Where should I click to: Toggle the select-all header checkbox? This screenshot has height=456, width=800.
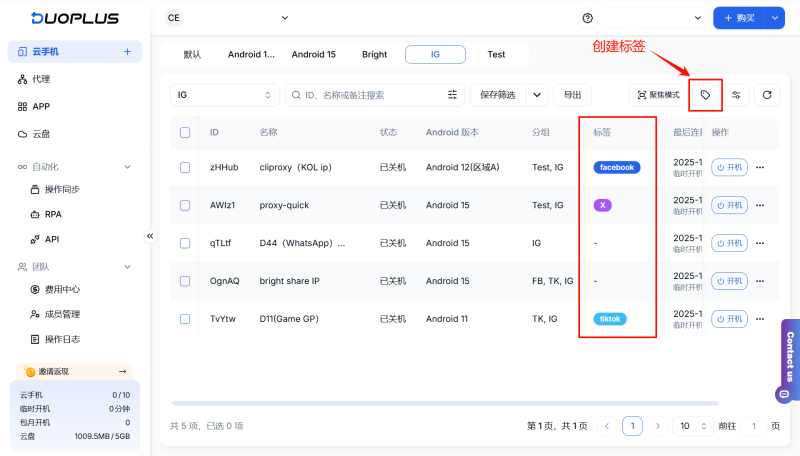[185, 132]
